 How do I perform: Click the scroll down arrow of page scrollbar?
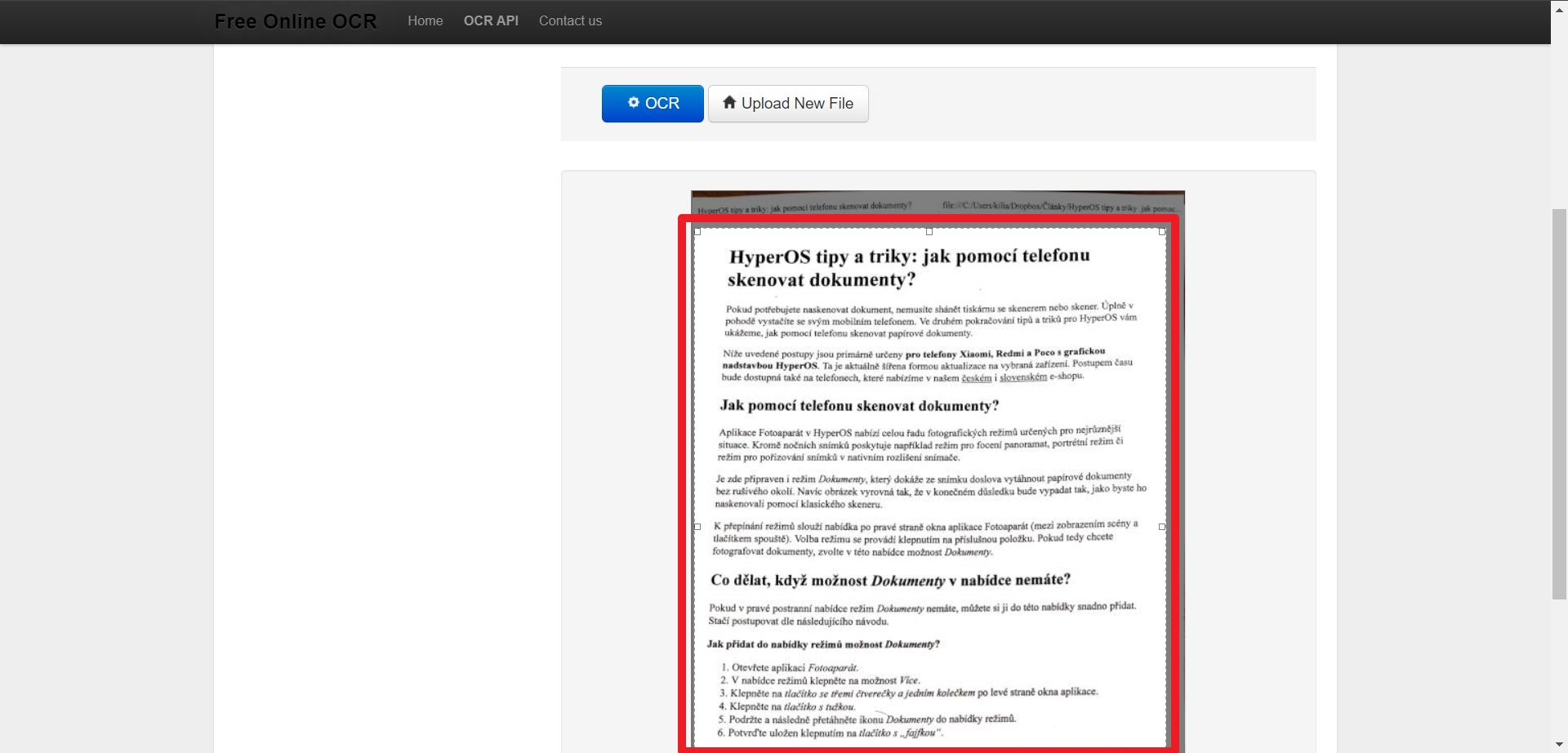[1559, 746]
